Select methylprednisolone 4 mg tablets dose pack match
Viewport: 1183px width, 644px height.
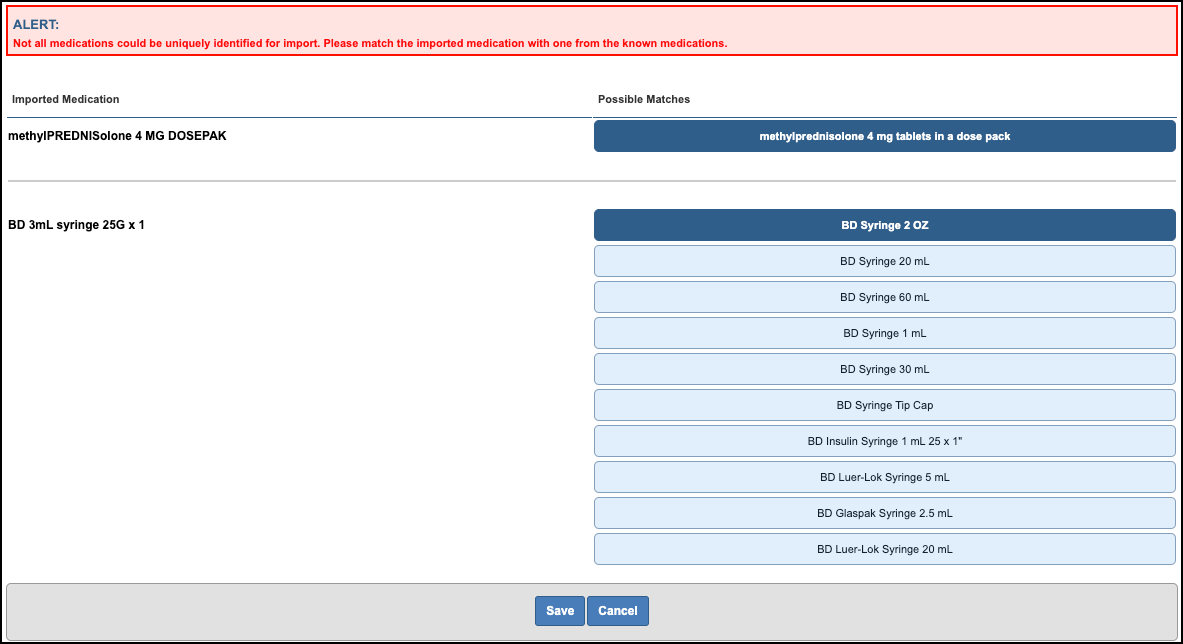[884, 136]
